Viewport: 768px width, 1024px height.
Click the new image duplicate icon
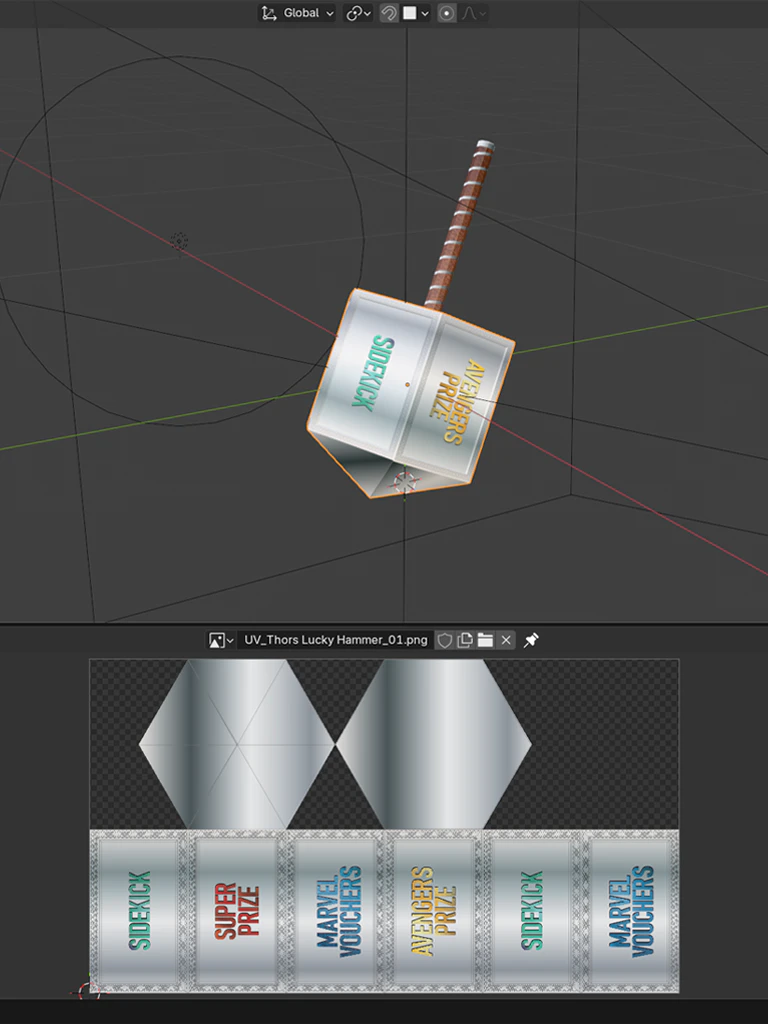pyautogui.click(x=464, y=640)
